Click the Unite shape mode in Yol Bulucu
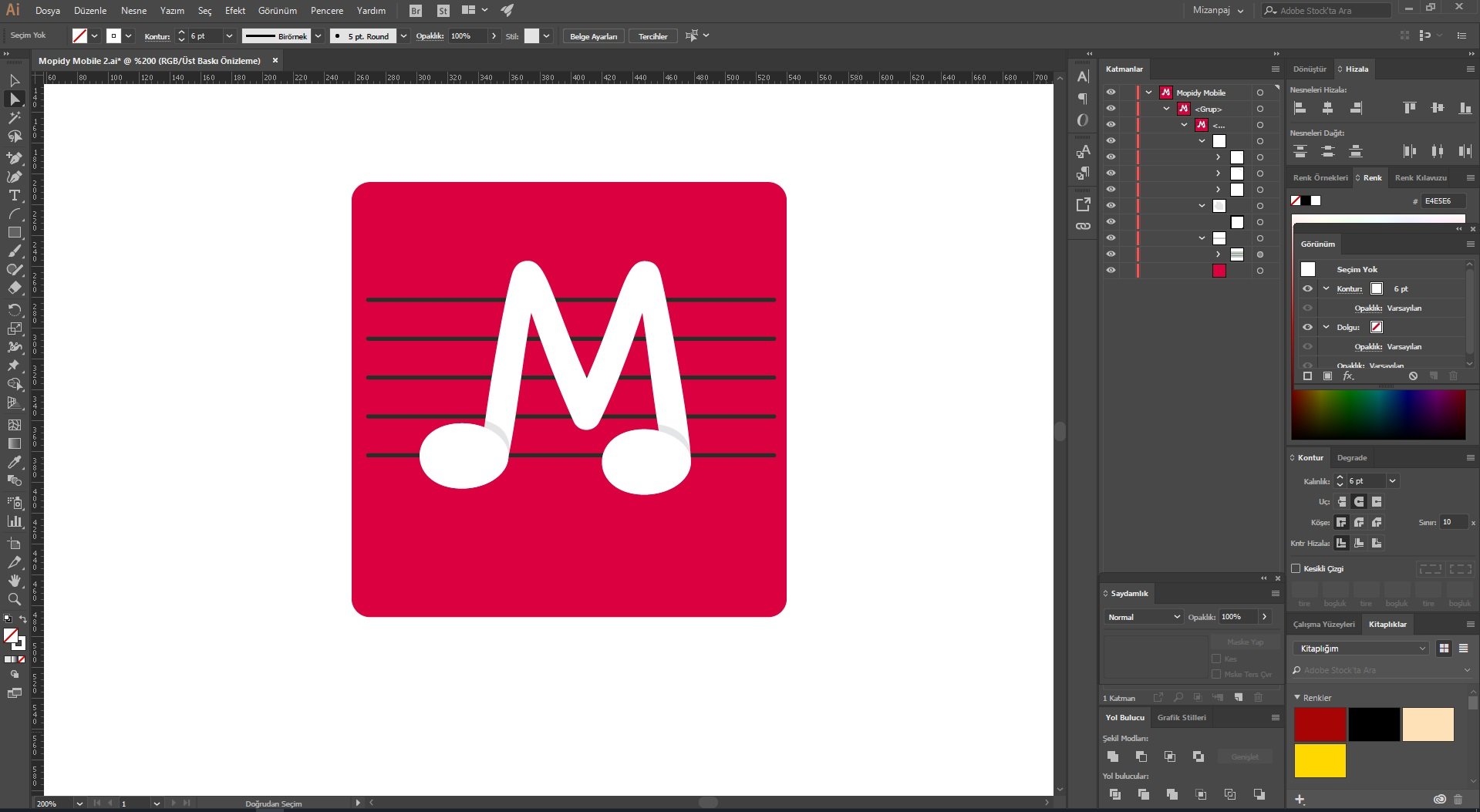This screenshot has width=1480, height=812. click(x=1113, y=756)
